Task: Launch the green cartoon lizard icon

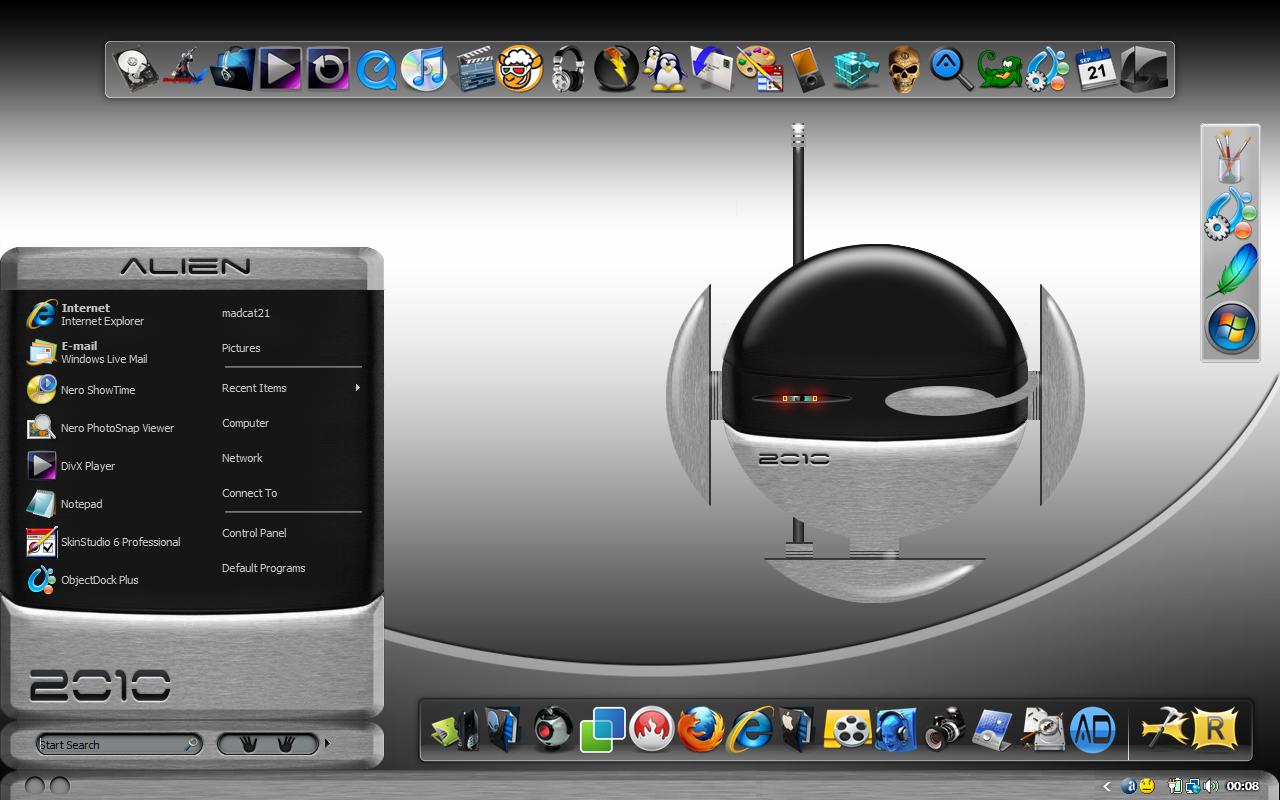Action: point(1000,70)
